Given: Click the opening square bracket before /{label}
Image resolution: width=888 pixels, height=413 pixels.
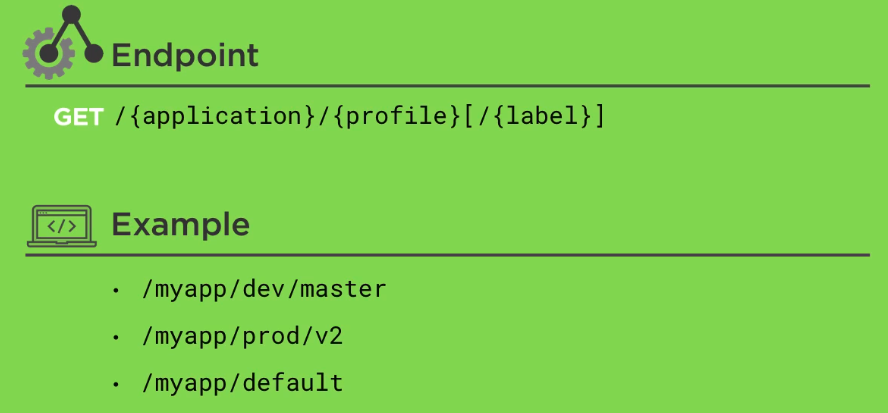Looking at the screenshot, I should click(468, 117).
